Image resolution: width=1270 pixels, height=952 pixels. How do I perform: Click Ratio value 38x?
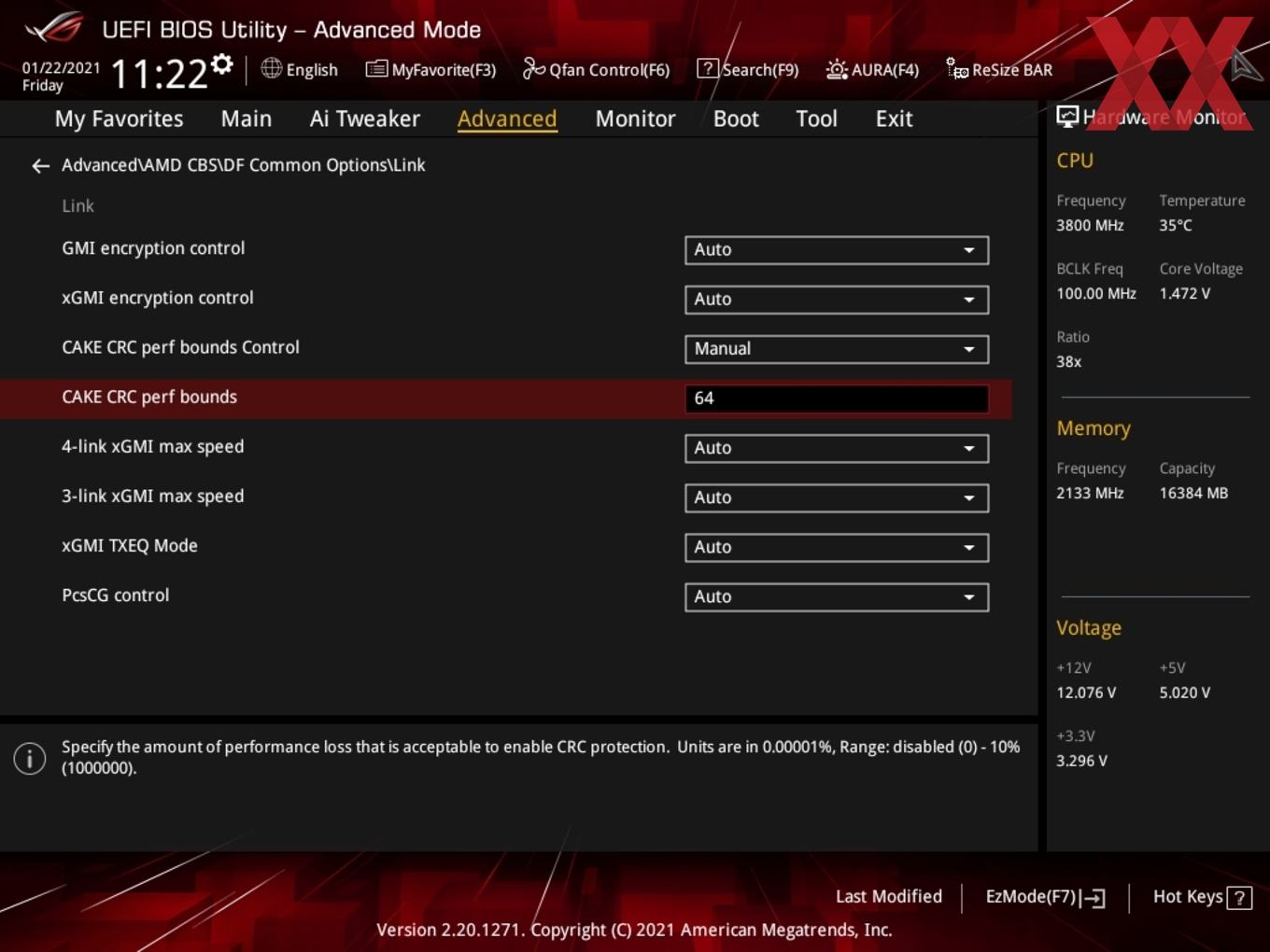tap(1068, 361)
